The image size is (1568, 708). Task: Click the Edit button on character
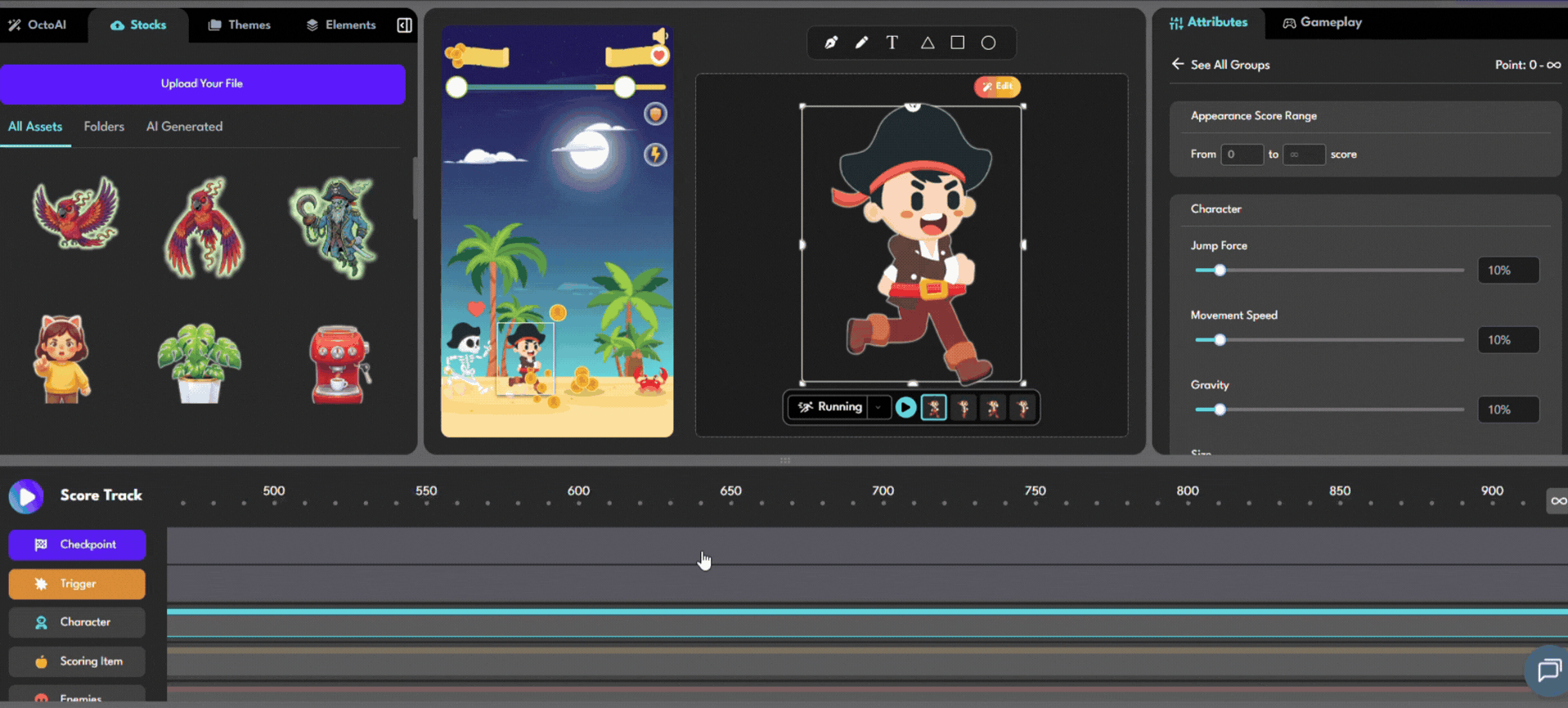(997, 87)
